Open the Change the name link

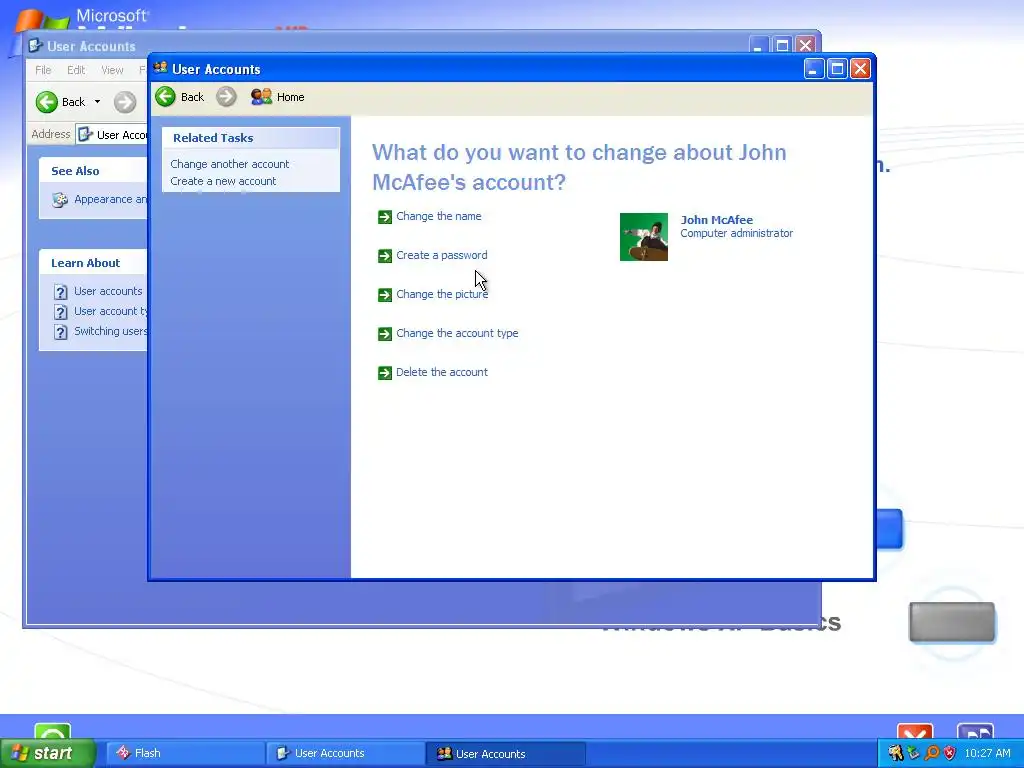(439, 216)
